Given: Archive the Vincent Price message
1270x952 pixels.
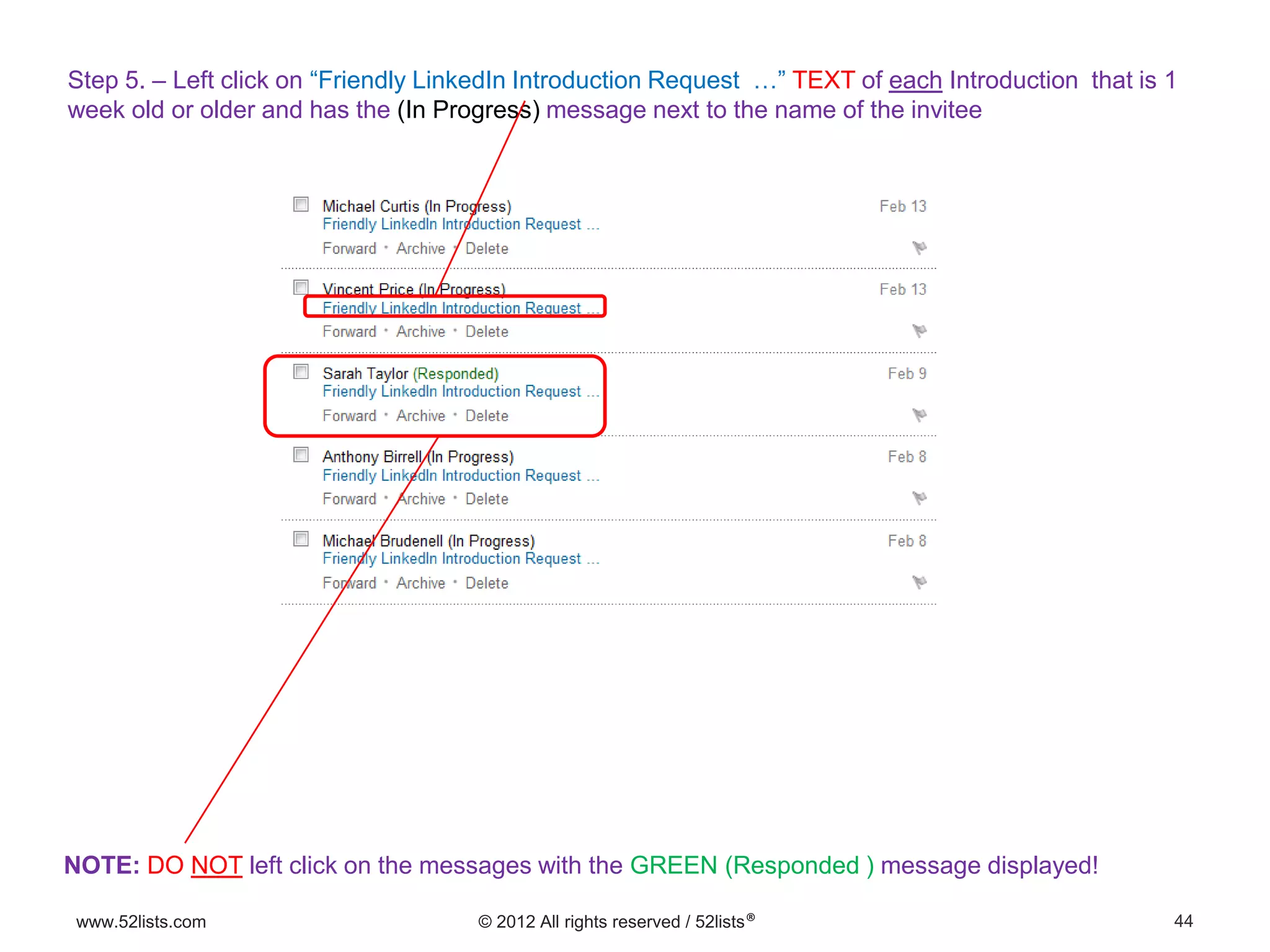Looking at the screenshot, I should click(420, 332).
